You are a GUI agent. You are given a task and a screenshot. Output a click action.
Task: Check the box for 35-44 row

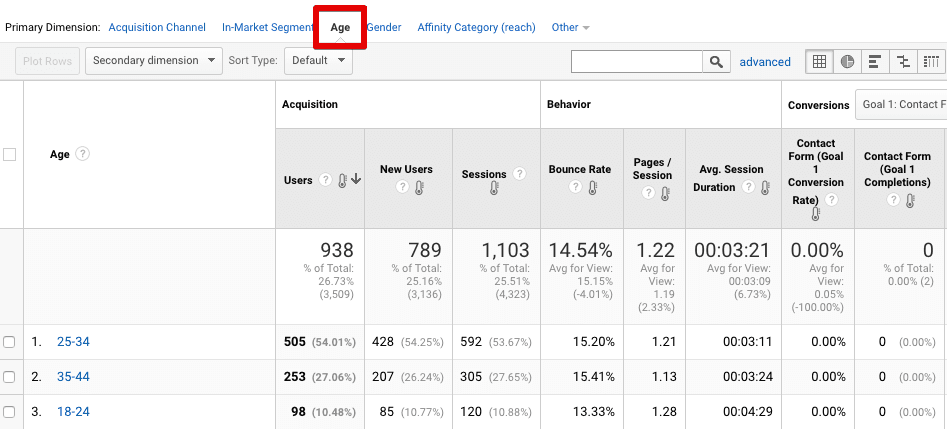coord(10,377)
